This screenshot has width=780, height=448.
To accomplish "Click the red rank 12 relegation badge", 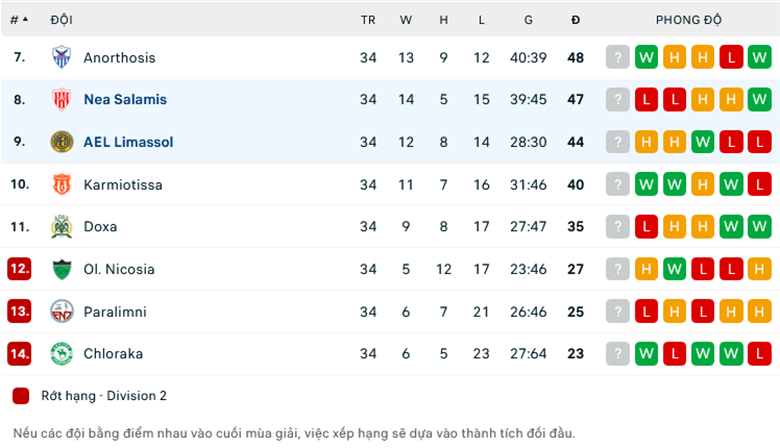I will (19, 269).
